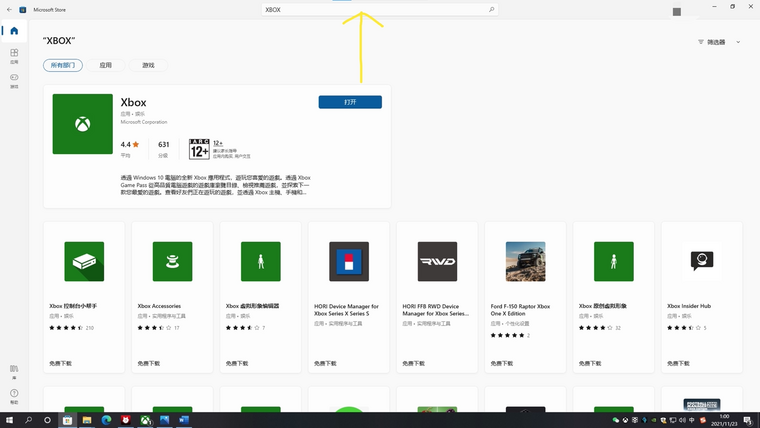Select the 应用 filter tab
760x428 pixels.
click(x=105, y=65)
